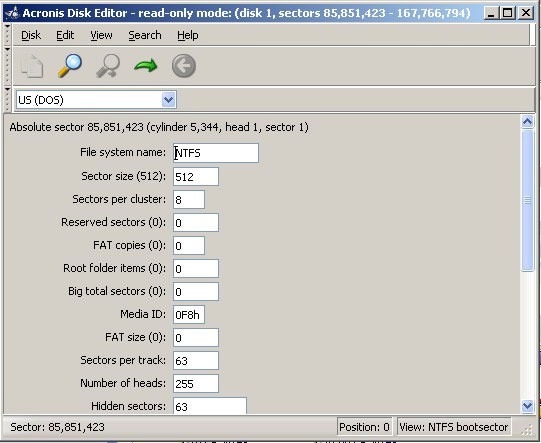
Task: Open the Edit menu
Action: pyautogui.click(x=65, y=35)
